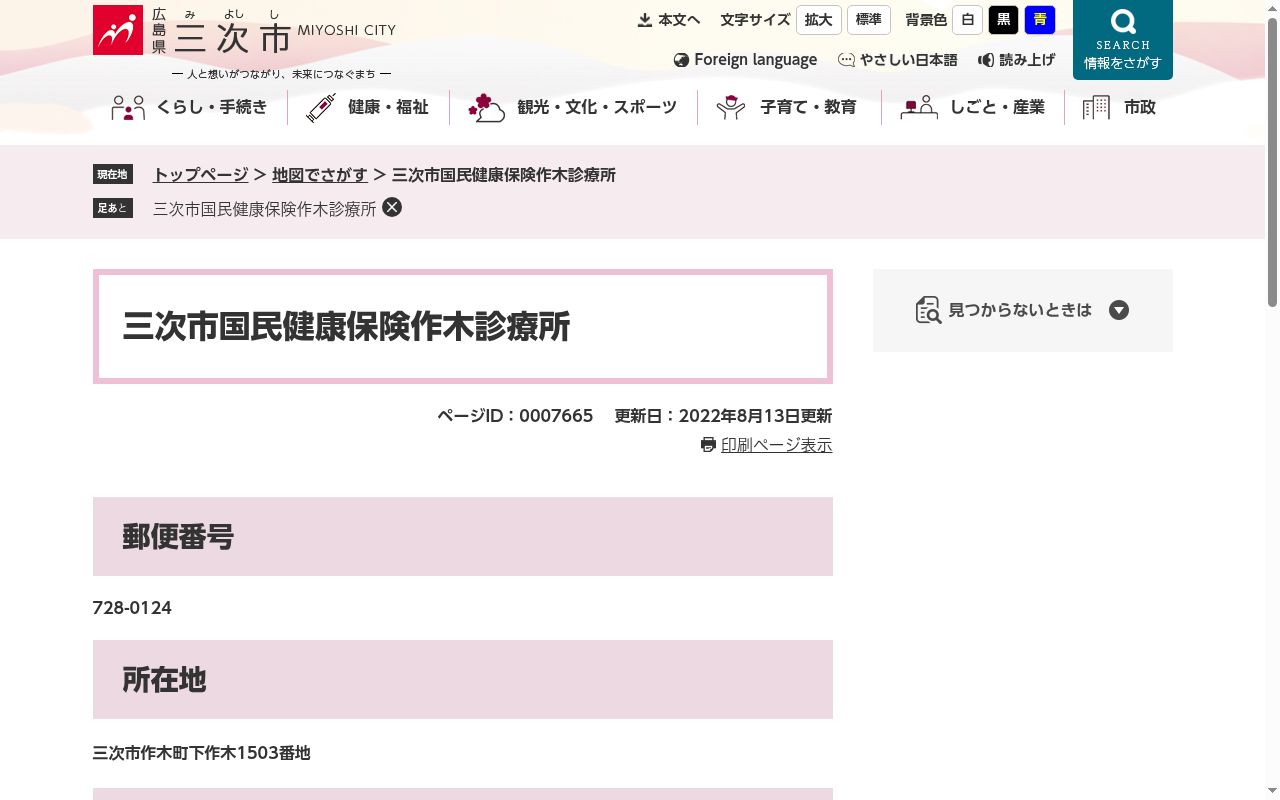Image resolution: width=1280 pixels, height=800 pixels.
Task: Click the building icon for 市政
Action: (1097, 108)
